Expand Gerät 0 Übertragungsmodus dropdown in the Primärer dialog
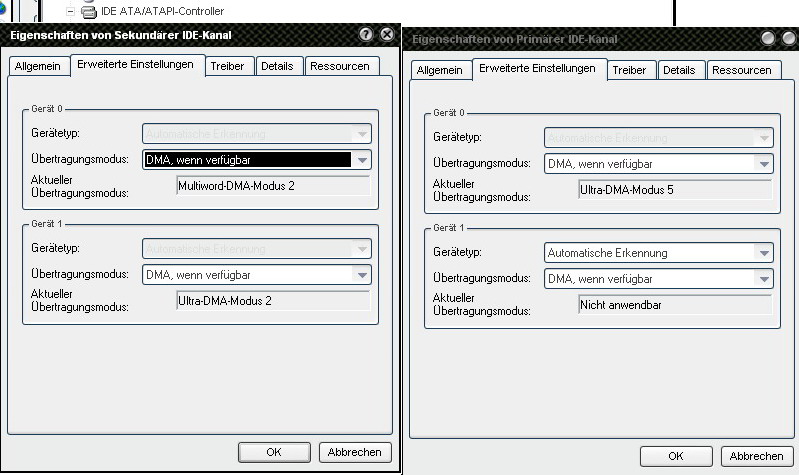This screenshot has height=475, width=799. pyautogui.click(x=764, y=164)
